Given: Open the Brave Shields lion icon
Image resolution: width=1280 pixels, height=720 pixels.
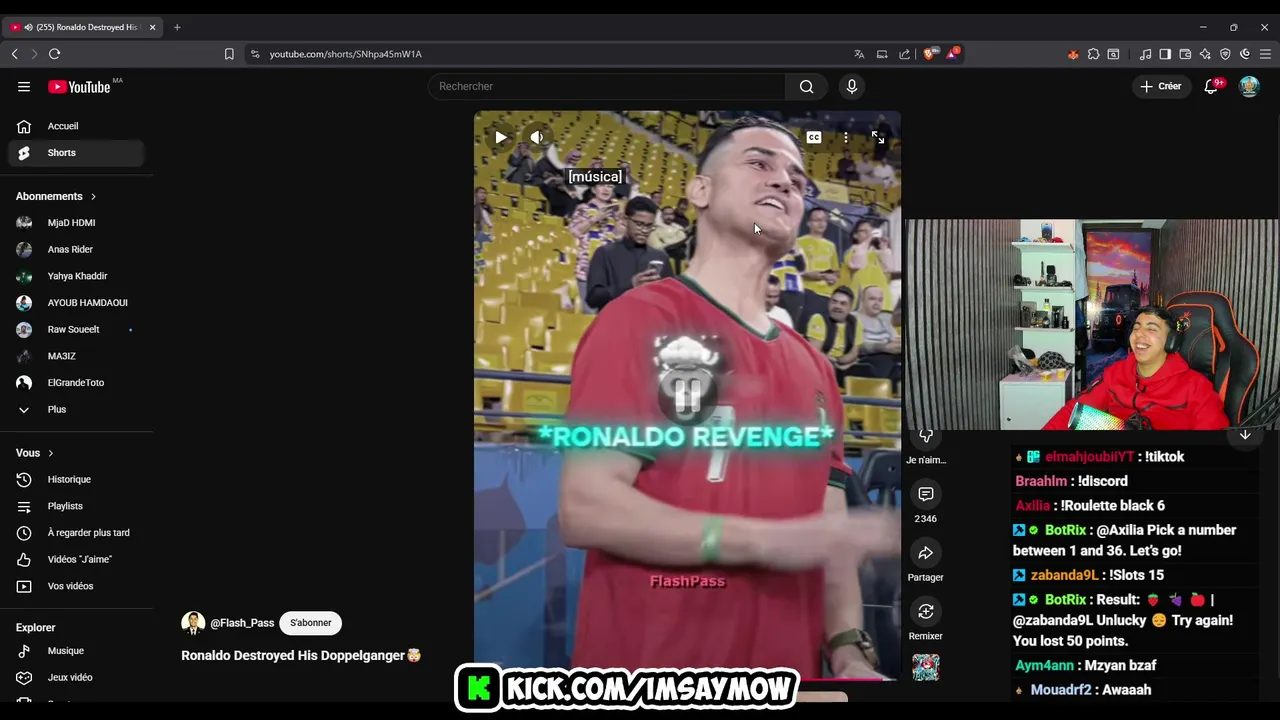Looking at the screenshot, I should tap(929, 54).
